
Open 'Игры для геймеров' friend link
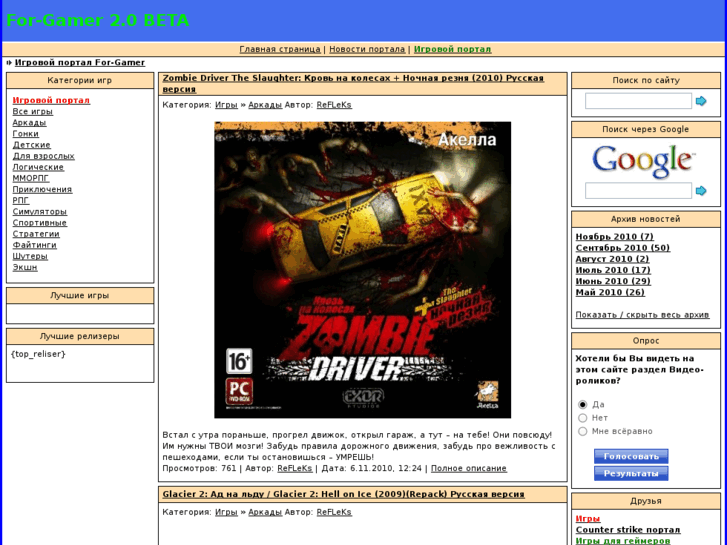(623, 541)
